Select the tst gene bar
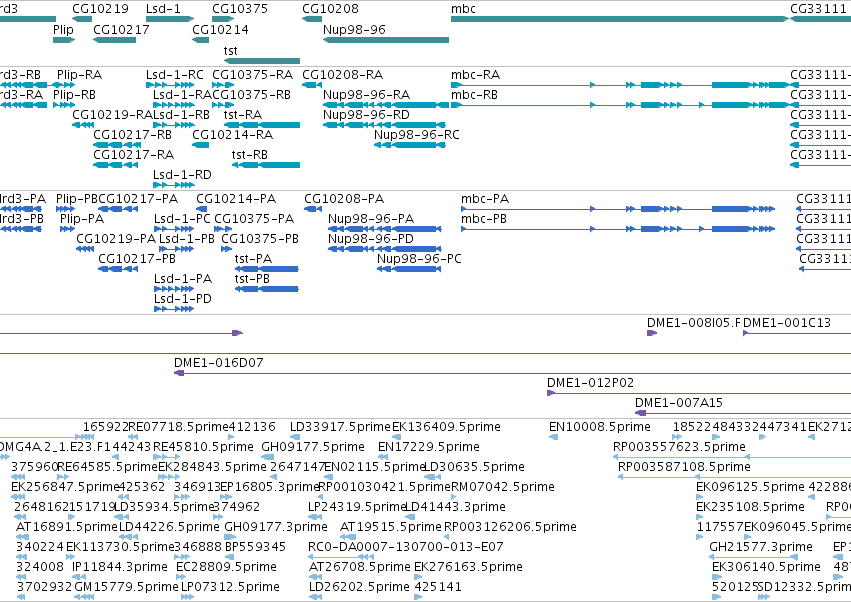851x602 pixels. pos(262,61)
